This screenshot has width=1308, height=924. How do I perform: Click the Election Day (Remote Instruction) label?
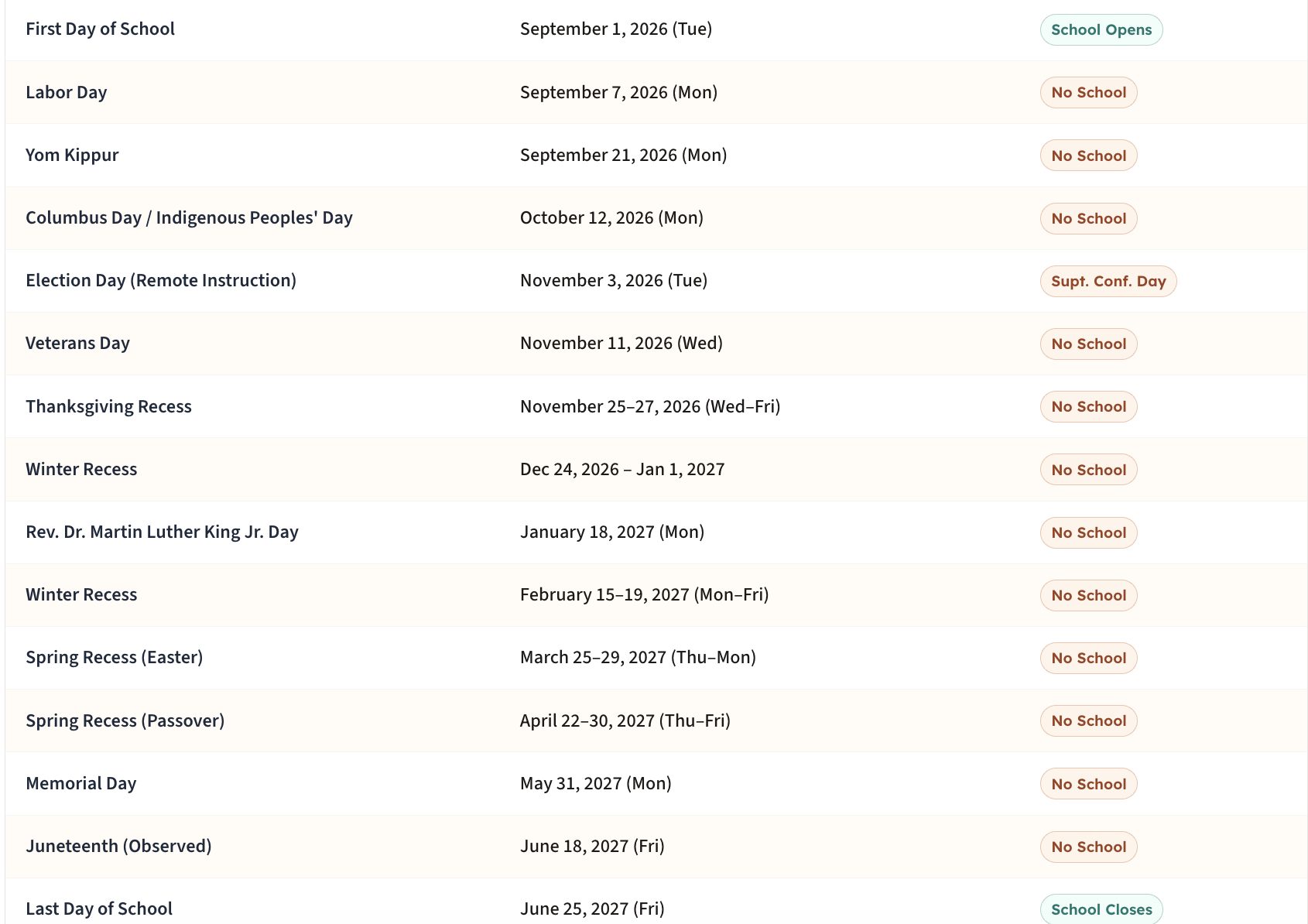(161, 281)
